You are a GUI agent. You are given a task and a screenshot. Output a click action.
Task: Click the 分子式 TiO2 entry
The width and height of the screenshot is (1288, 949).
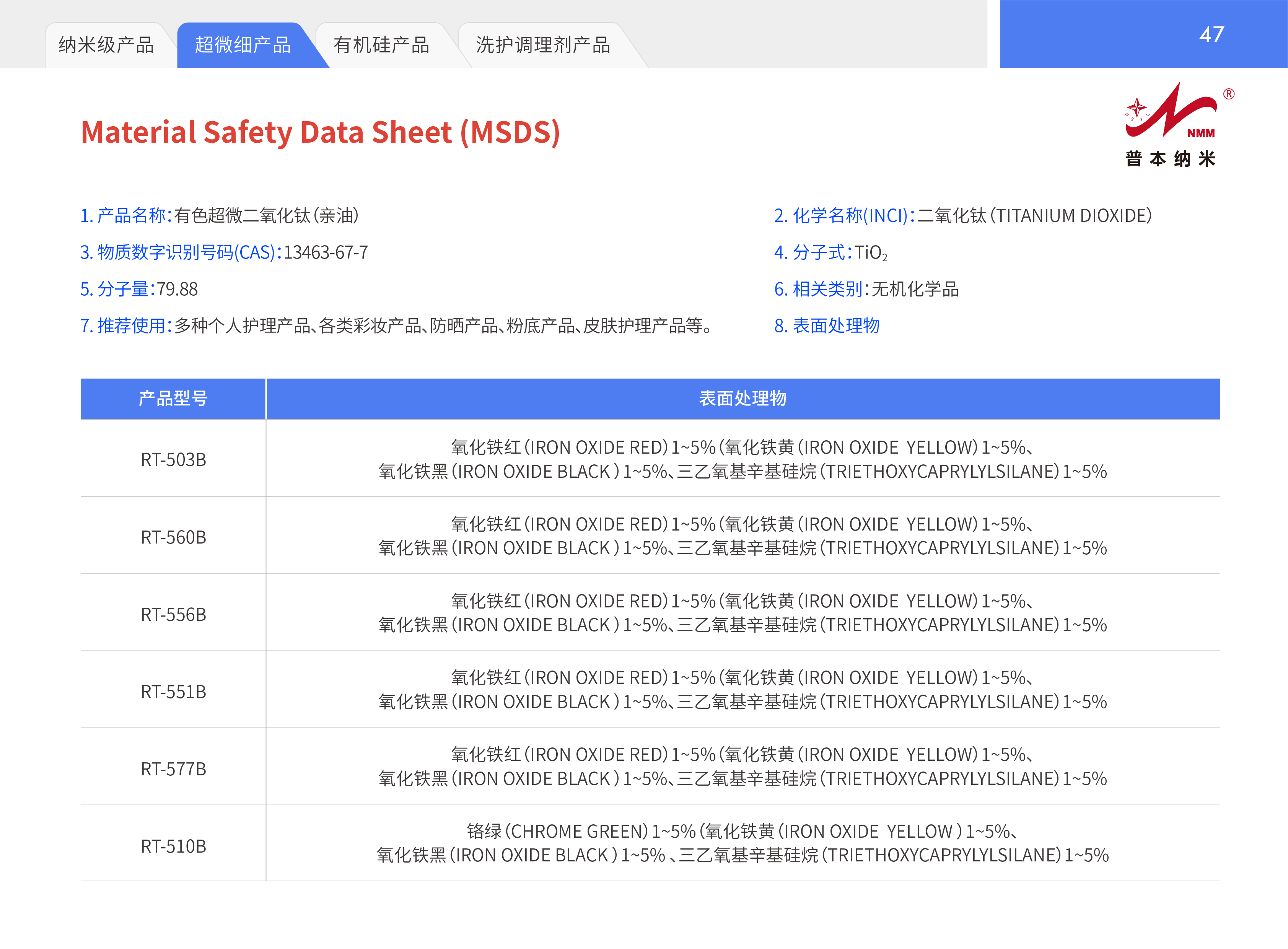click(830, 252)
